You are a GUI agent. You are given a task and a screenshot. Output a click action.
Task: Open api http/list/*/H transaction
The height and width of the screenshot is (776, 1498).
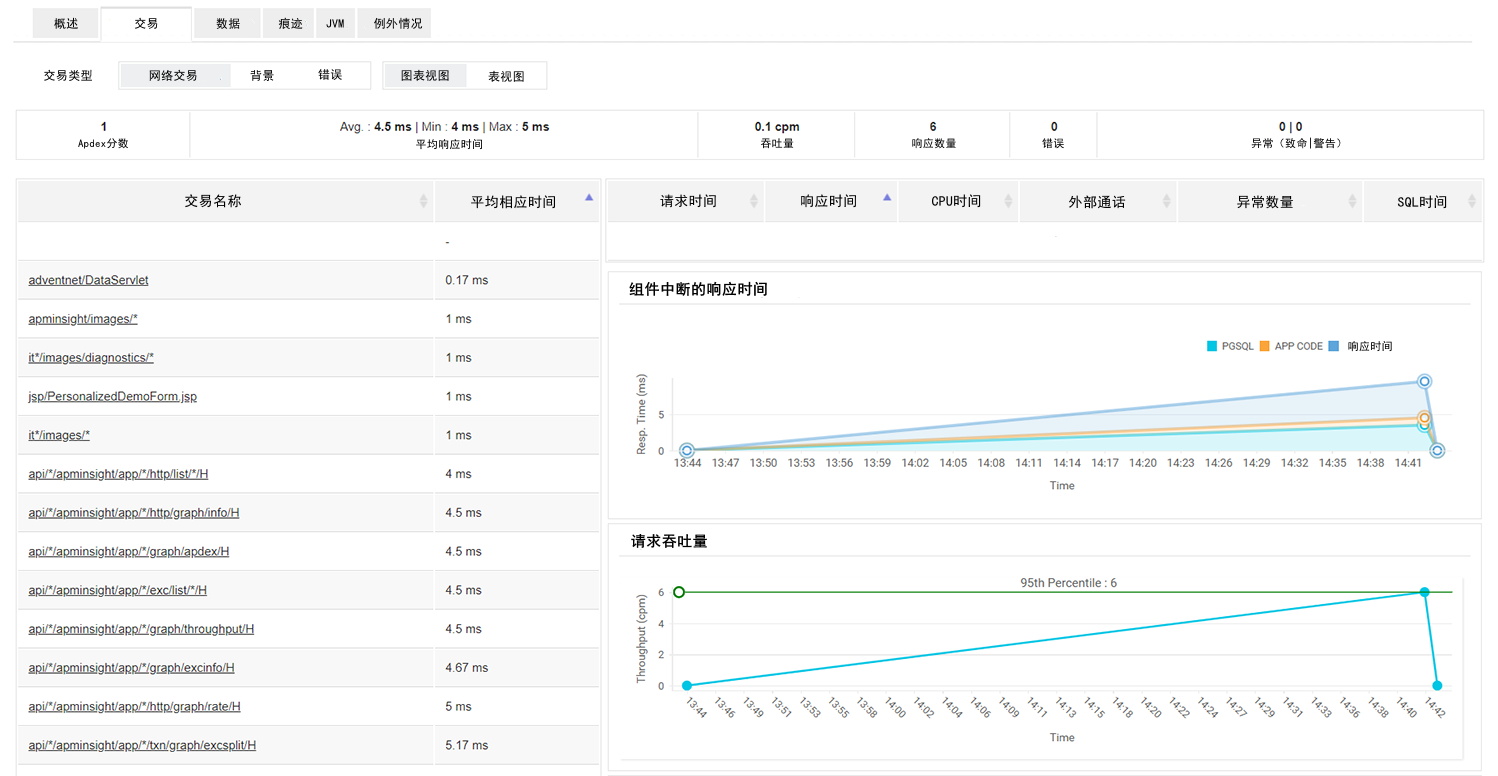(118, 474)
